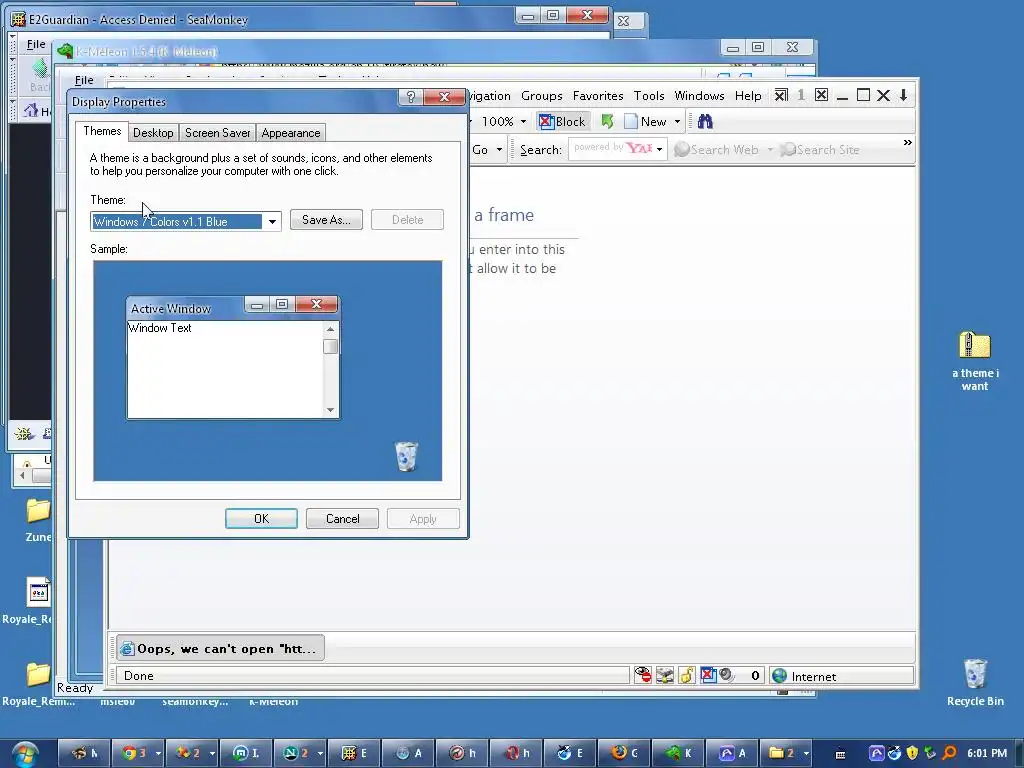Screen dimensions: 1024x768
Task: Open the Tools menu
Action: (x=648, y=95)
